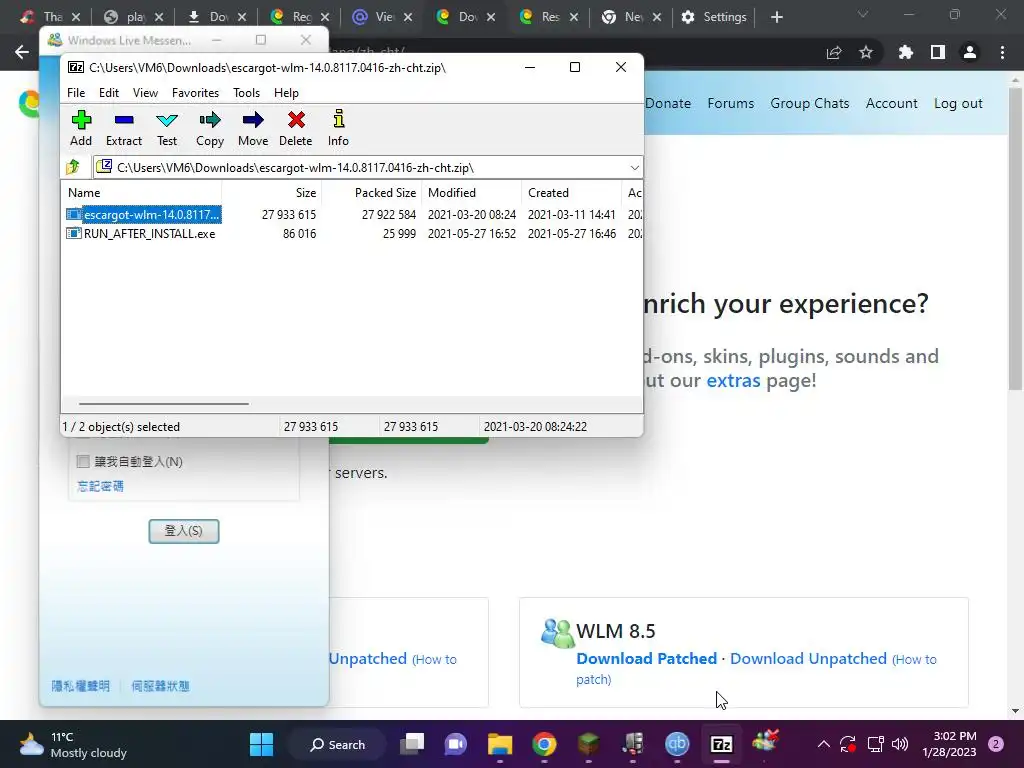Sort by the Size column header
Viewport: 1024px width, 768px height.
pyautogui.click(x=271, y=193)
